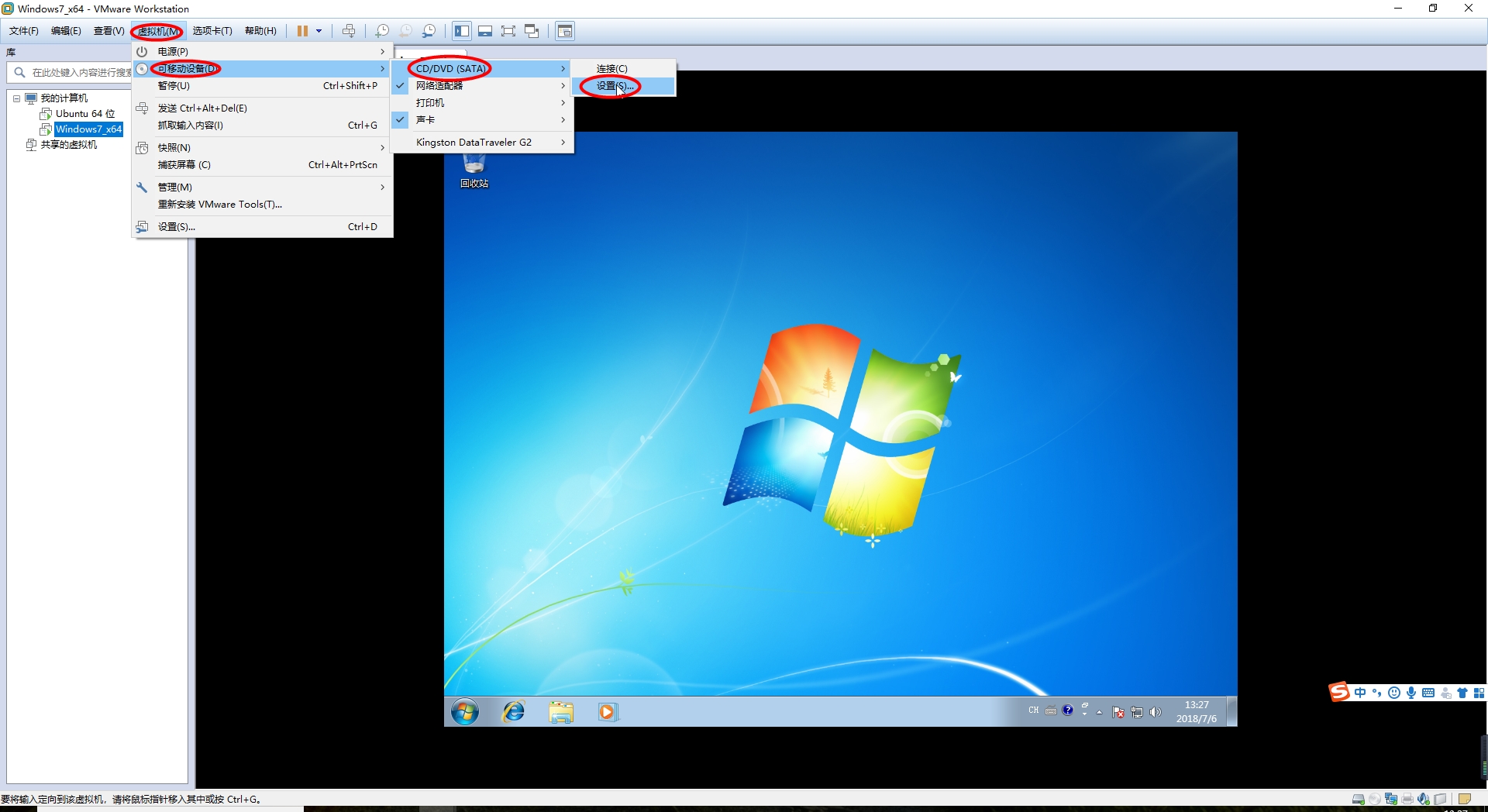The height and width of the screenshot is (812, 1488).
Task: Click the blue help question mark tray icon
Action: (x=1068, y=710)
